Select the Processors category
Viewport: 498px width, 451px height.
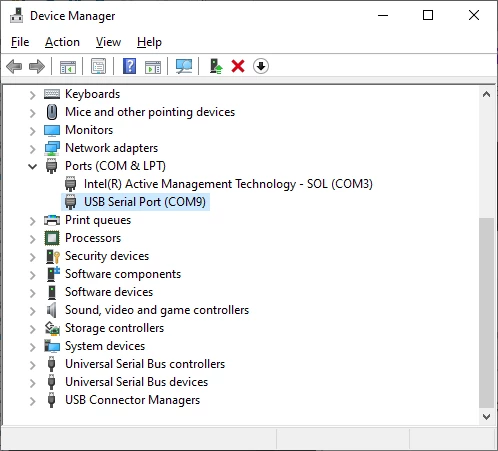click(x=93, y=238)
